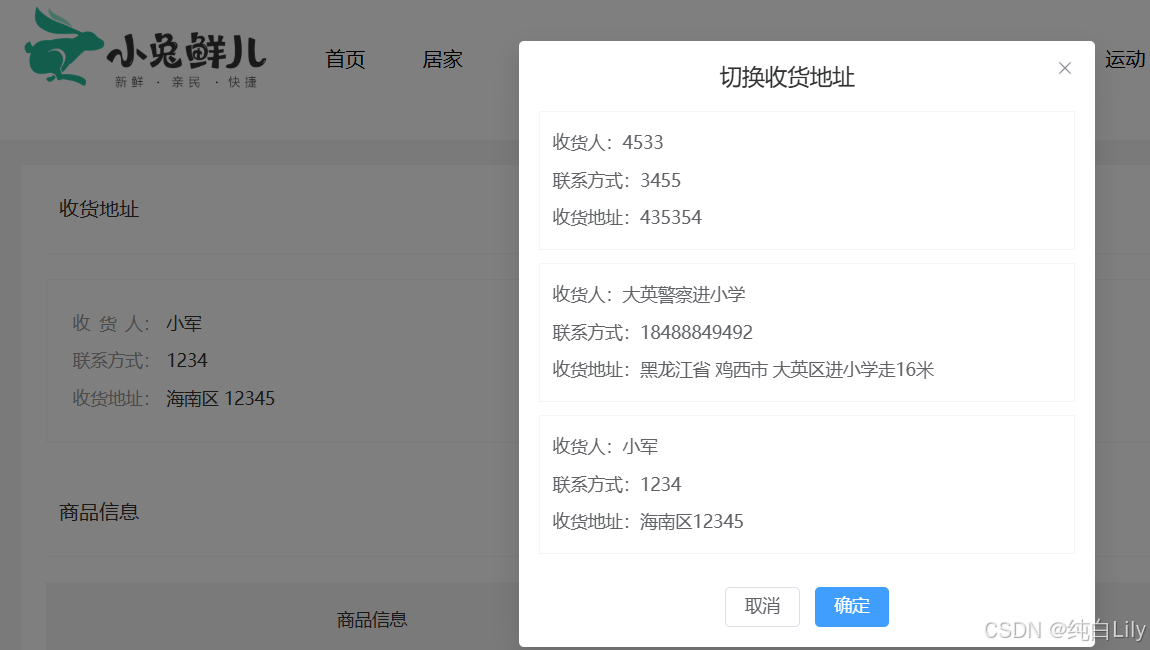Select 大英警察进小学 address card
This screenshot has height=650, width=1150.
click(x=806, y=332)
